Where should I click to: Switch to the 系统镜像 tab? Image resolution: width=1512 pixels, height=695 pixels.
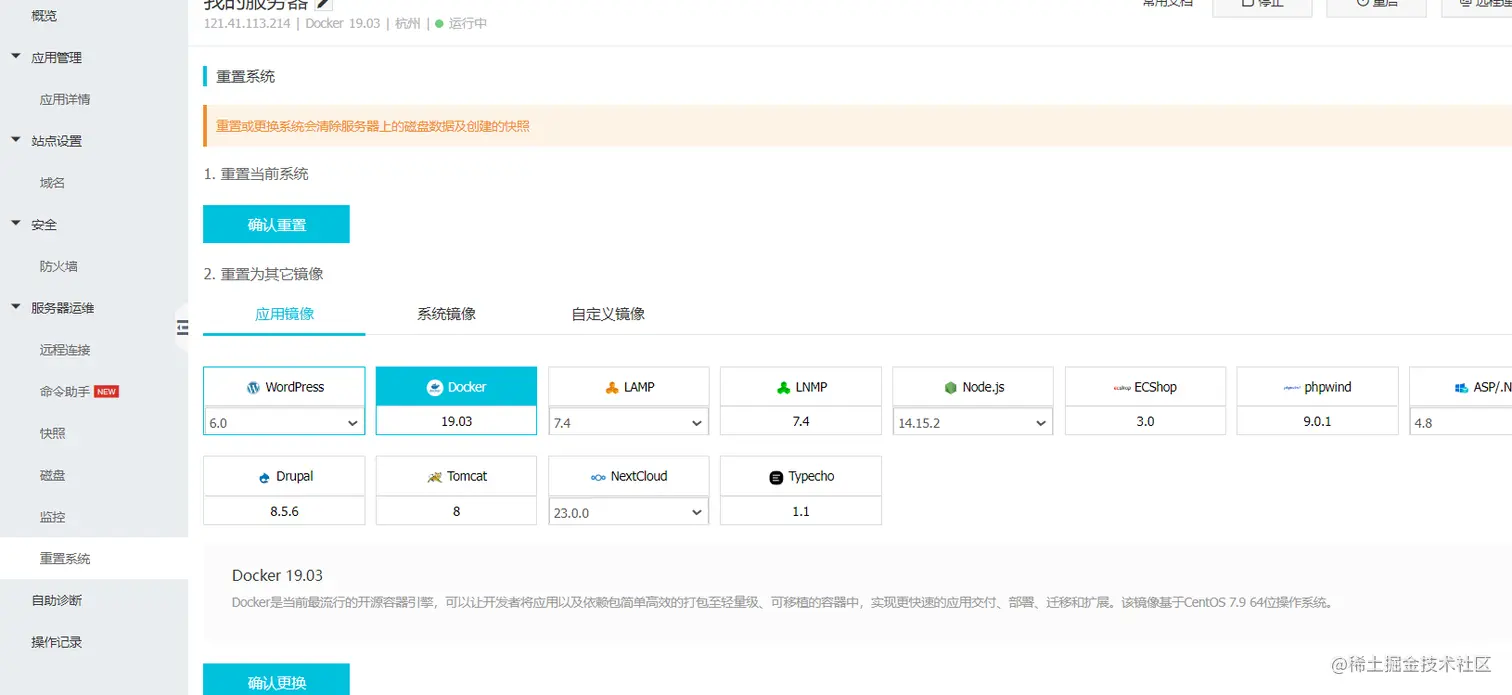click(x=446, y=313)
